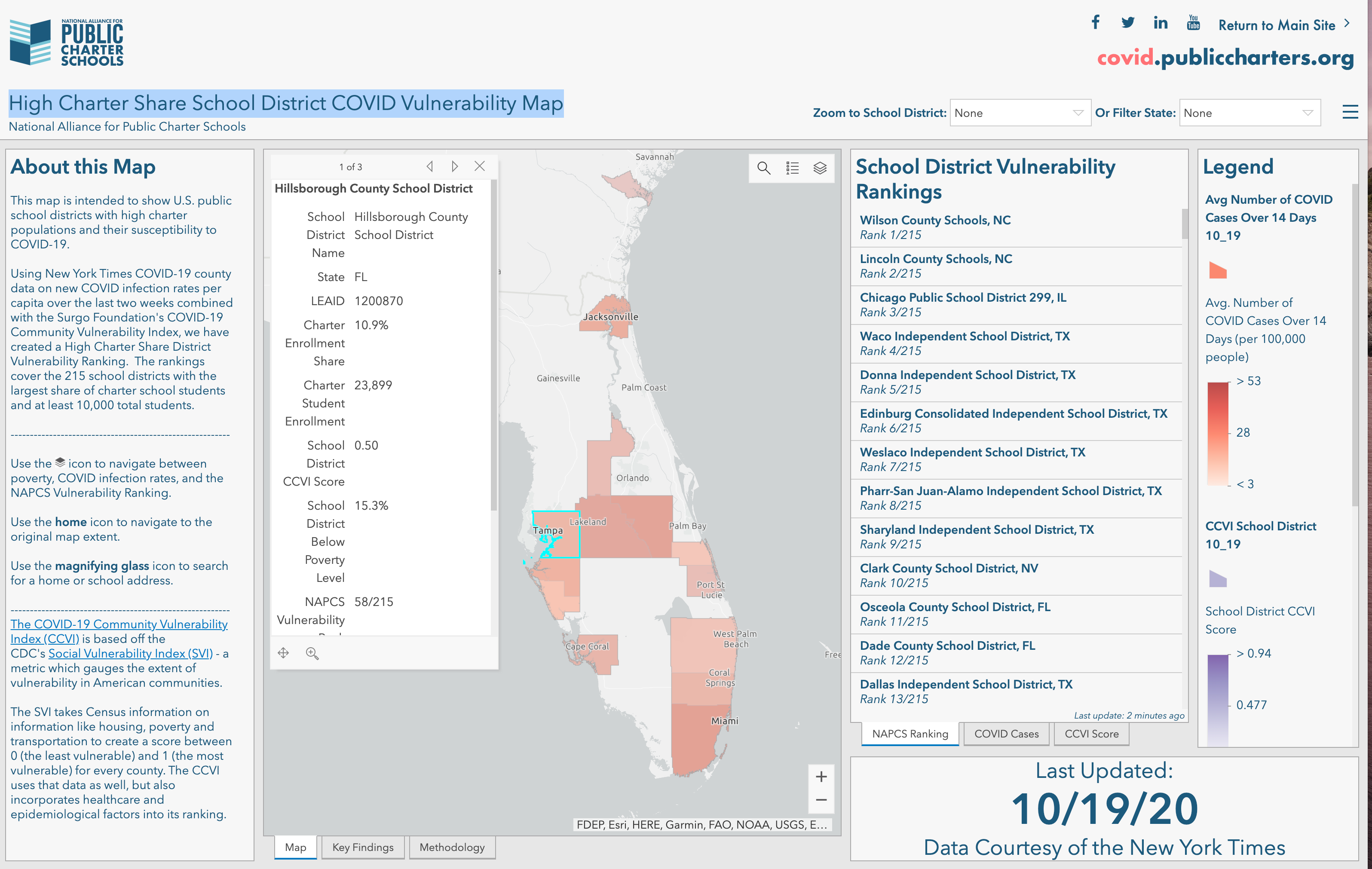The height and width of the screenshot is (869, 1372).
Task: Go to previous popup feature arrow
Action: click(x=430, y=166)
